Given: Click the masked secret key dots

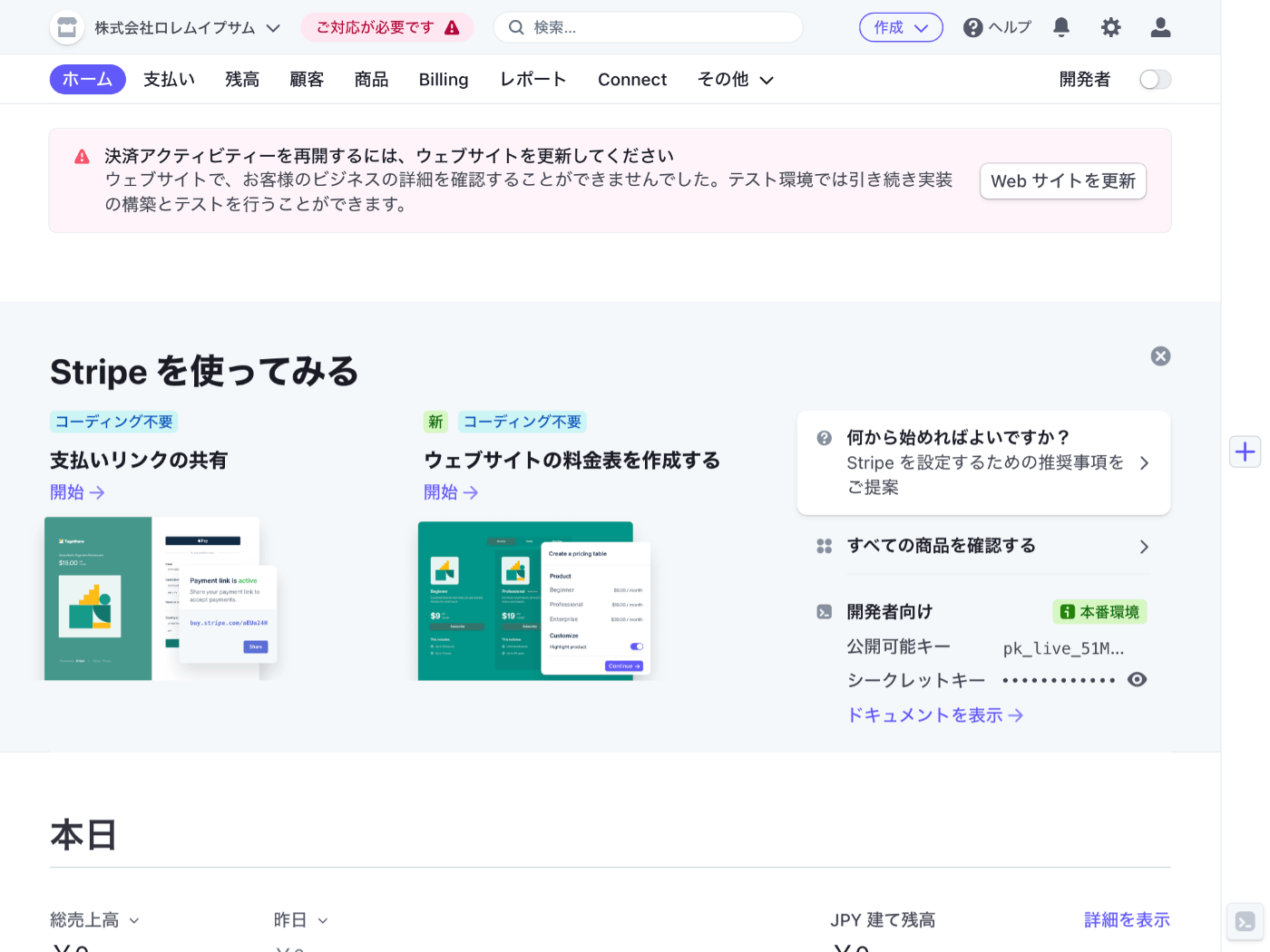Looking at the screenshot, I should tap(1059, 680).
